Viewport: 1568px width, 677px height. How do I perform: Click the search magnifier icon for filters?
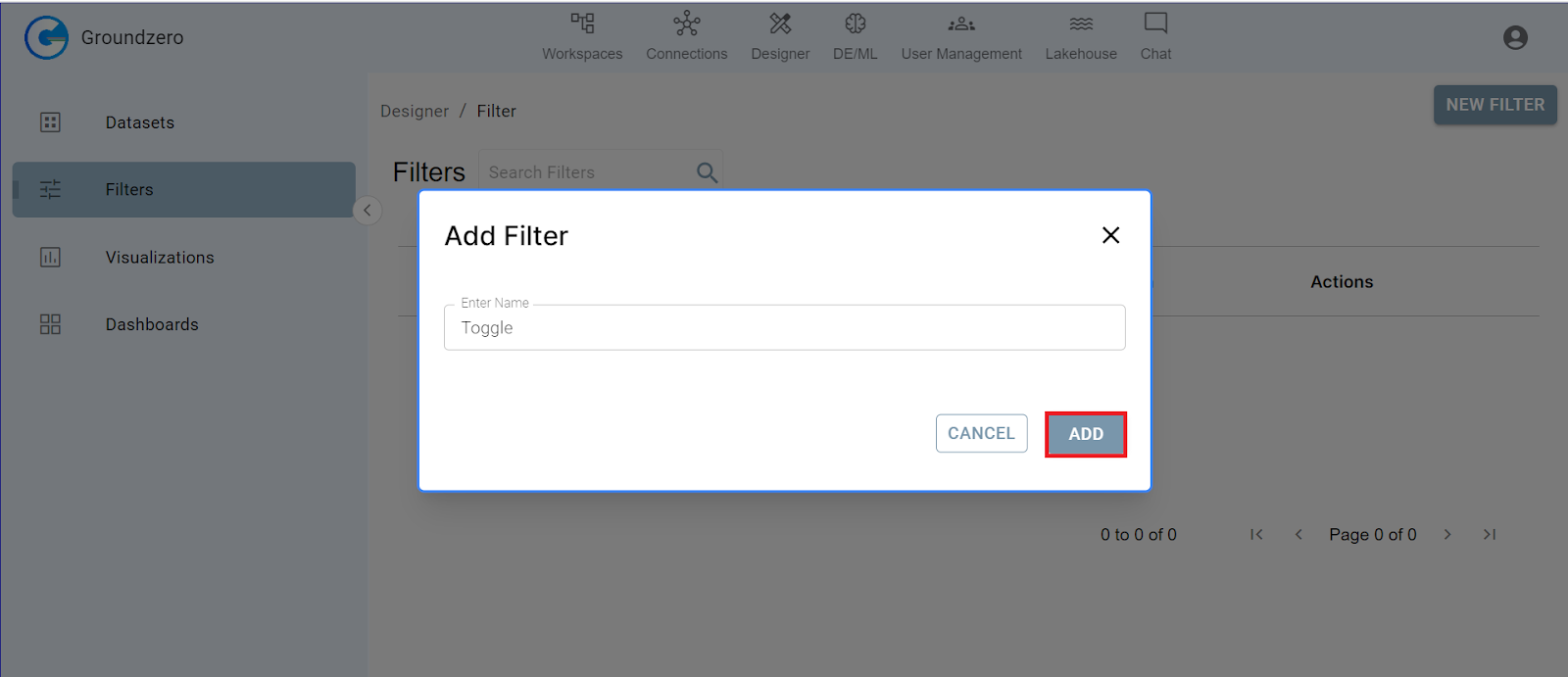point(707,172)
